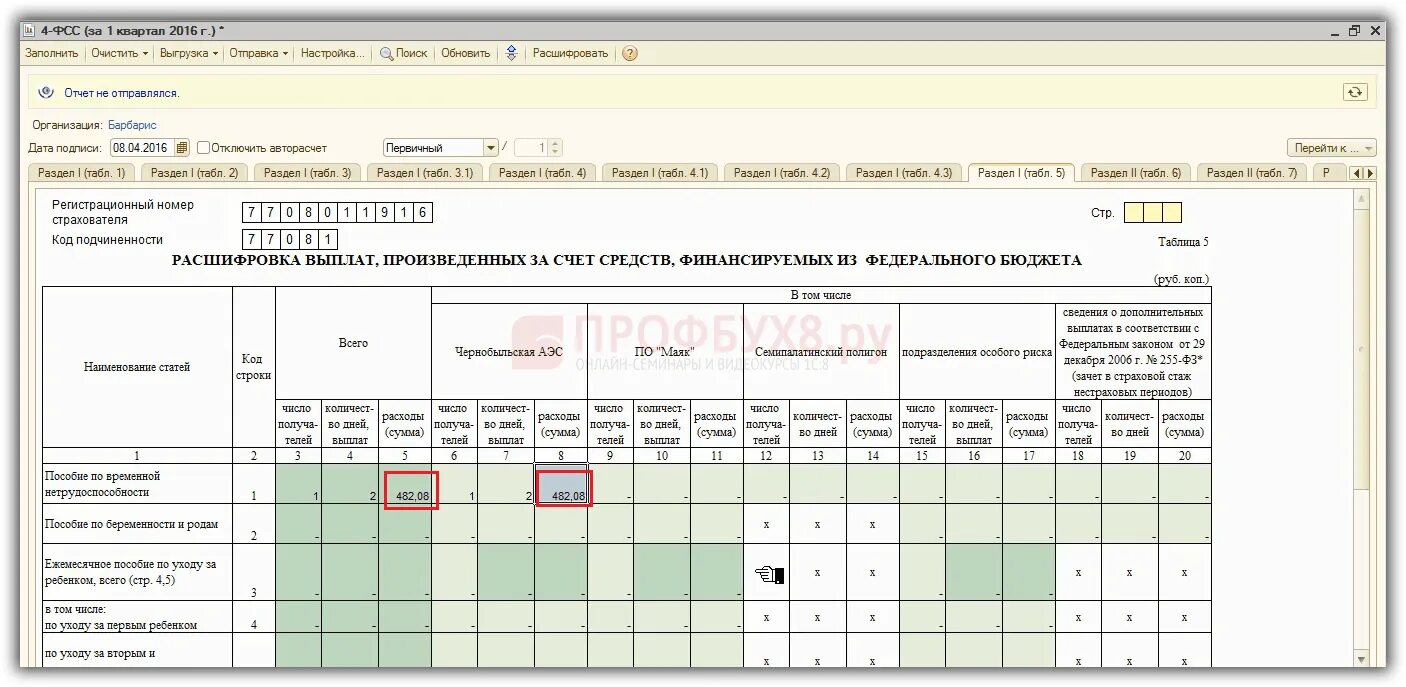Click the right tab-scrolling arrow near tab Р

click(x=1370, y=173)
